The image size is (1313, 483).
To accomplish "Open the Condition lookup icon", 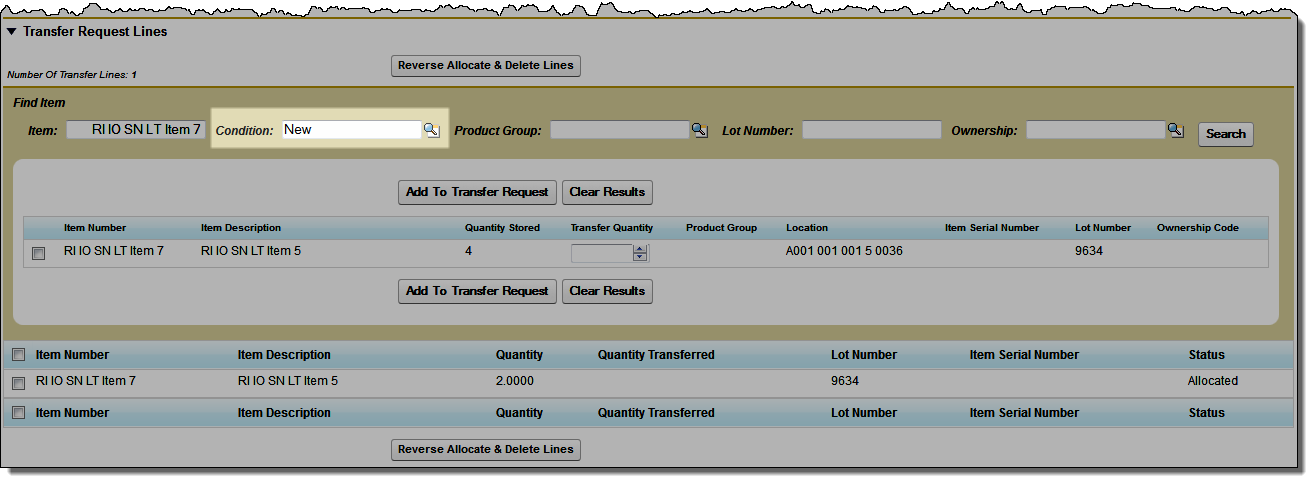I will [x=431, y=130].
